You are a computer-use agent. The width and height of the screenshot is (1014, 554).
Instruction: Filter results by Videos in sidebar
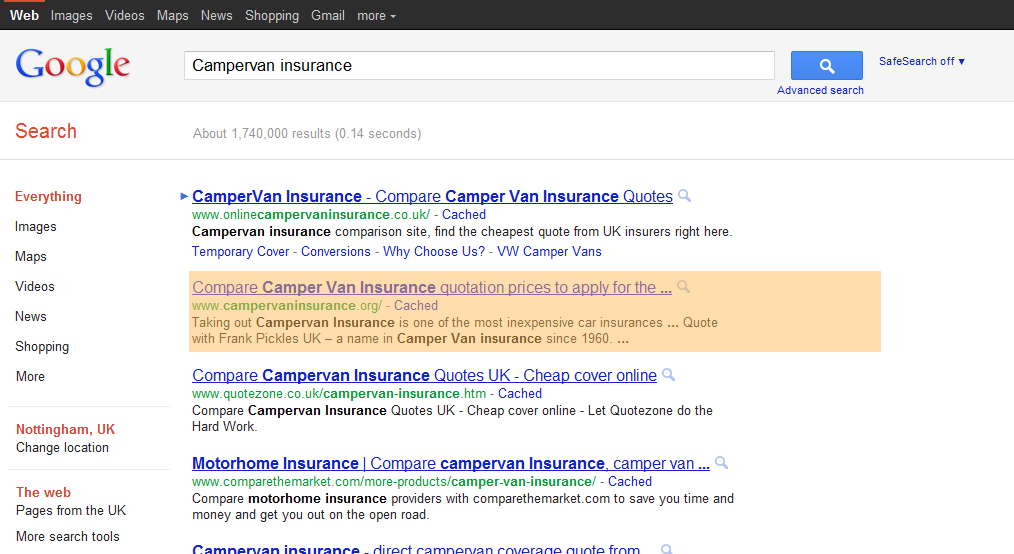click(x=35, y=286)
